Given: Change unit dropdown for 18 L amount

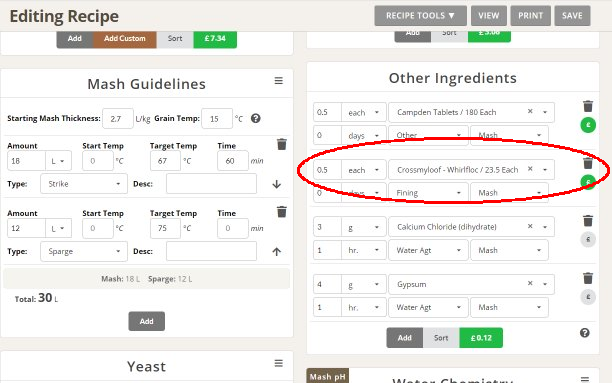Looking at the screenshot, I should click(x=58, y=161).
